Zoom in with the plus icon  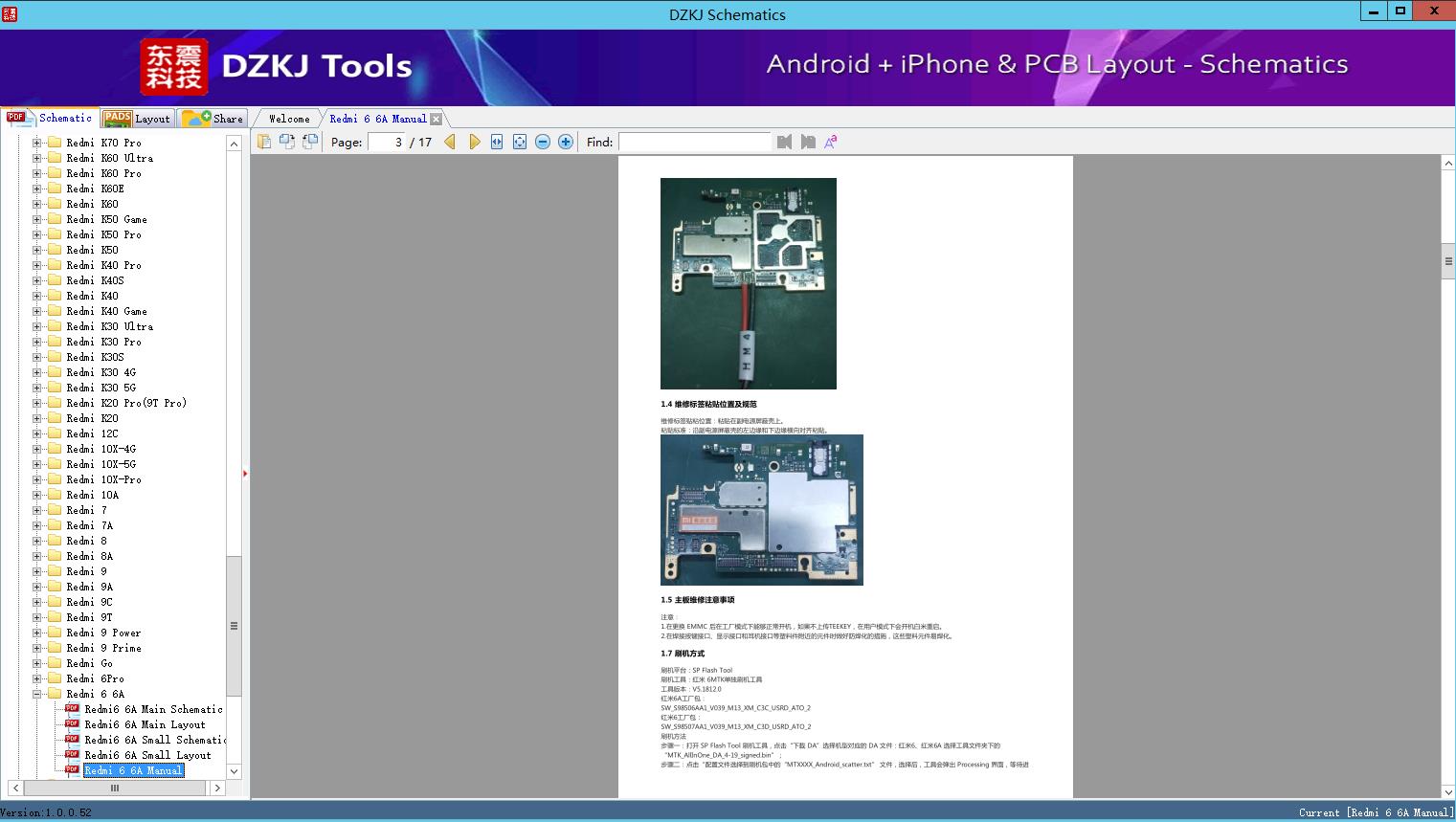click(x=566, y=142)
